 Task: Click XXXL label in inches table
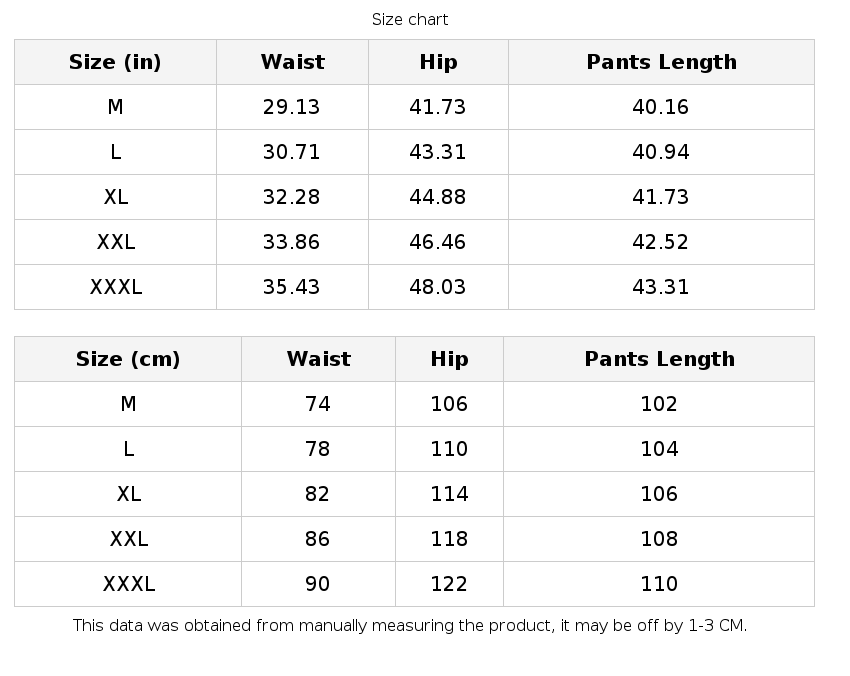tap(116, 287)
